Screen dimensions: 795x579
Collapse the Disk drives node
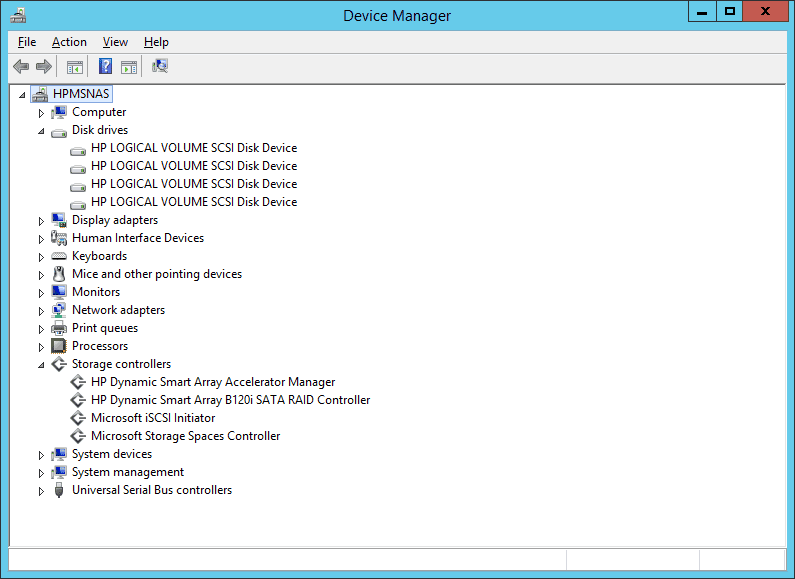(41, 131)
